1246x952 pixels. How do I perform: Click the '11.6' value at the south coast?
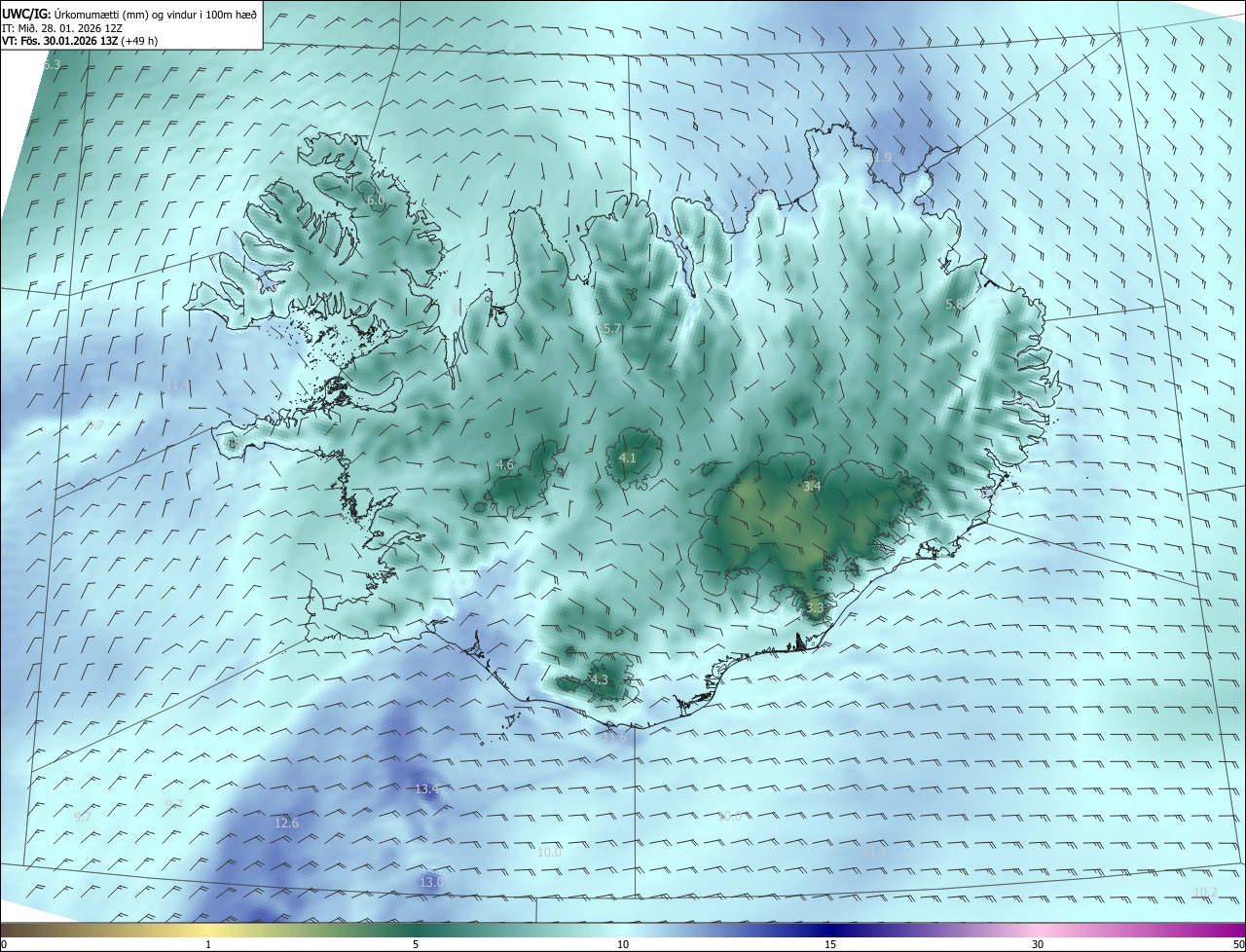point(614,739)
